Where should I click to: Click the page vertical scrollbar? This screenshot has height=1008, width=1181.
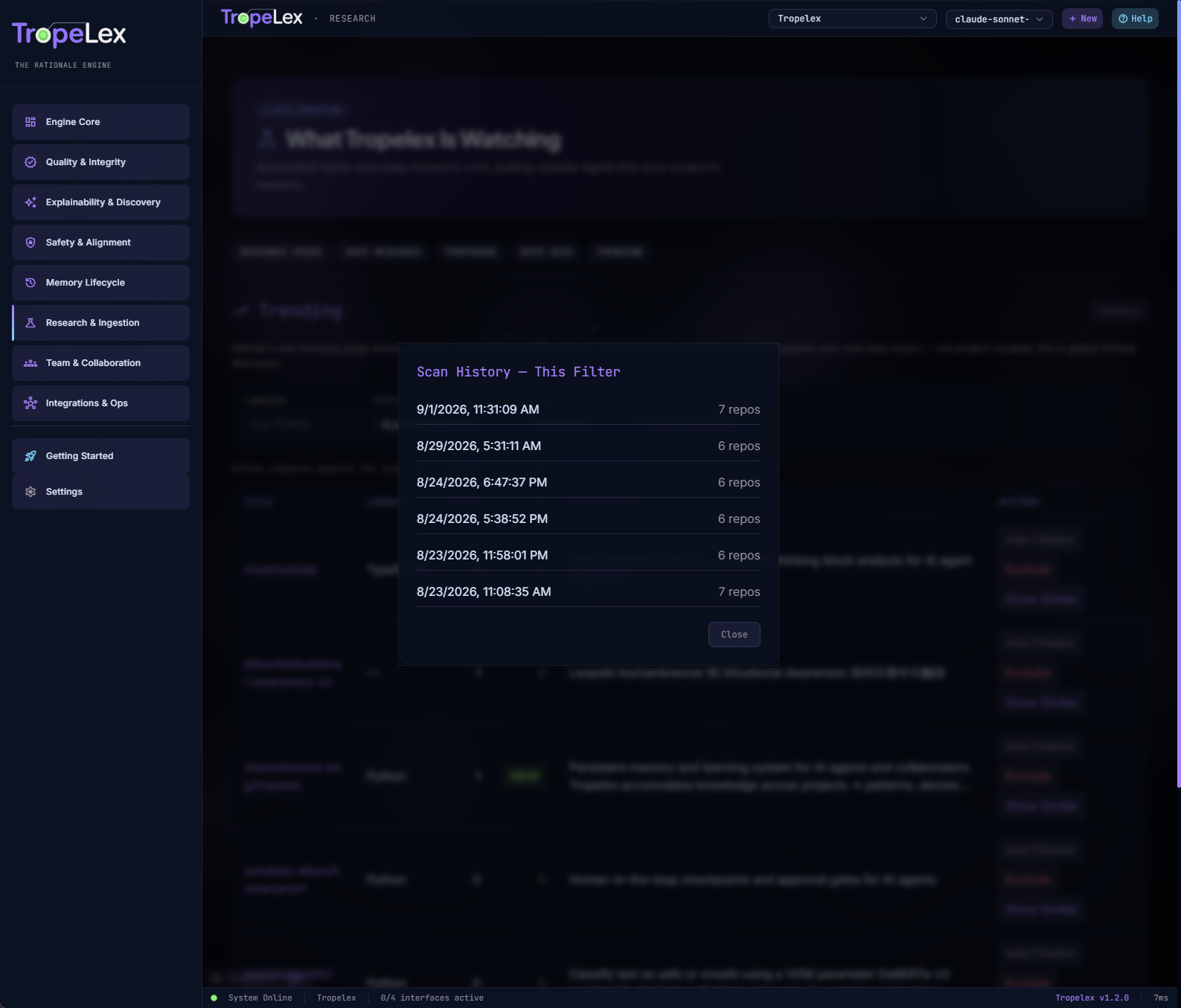1178,394
